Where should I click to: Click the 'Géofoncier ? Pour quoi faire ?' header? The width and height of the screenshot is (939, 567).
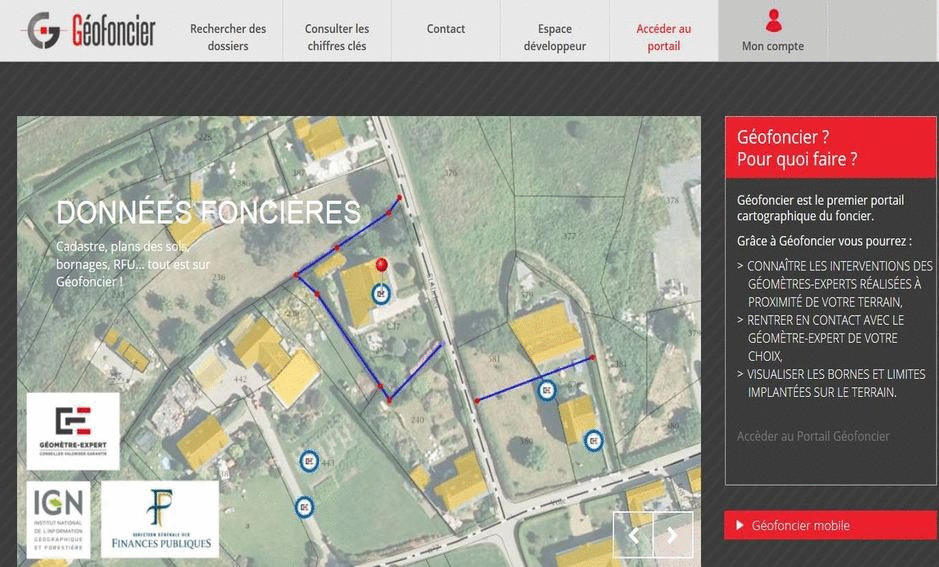coord(830,148)
